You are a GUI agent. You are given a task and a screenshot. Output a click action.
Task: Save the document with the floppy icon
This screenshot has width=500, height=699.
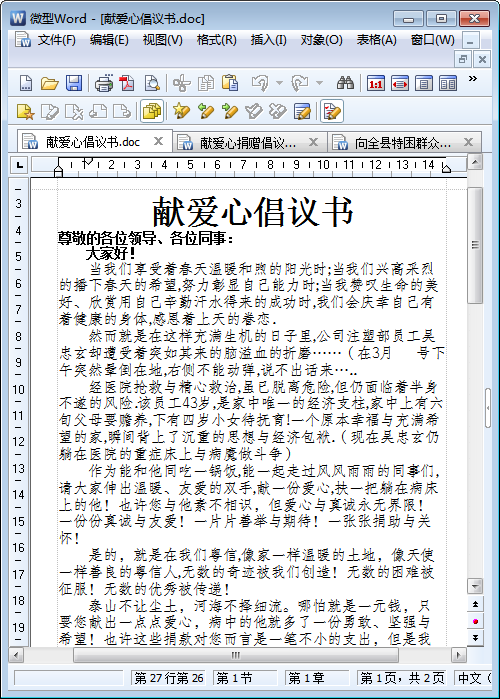(74, 83)
